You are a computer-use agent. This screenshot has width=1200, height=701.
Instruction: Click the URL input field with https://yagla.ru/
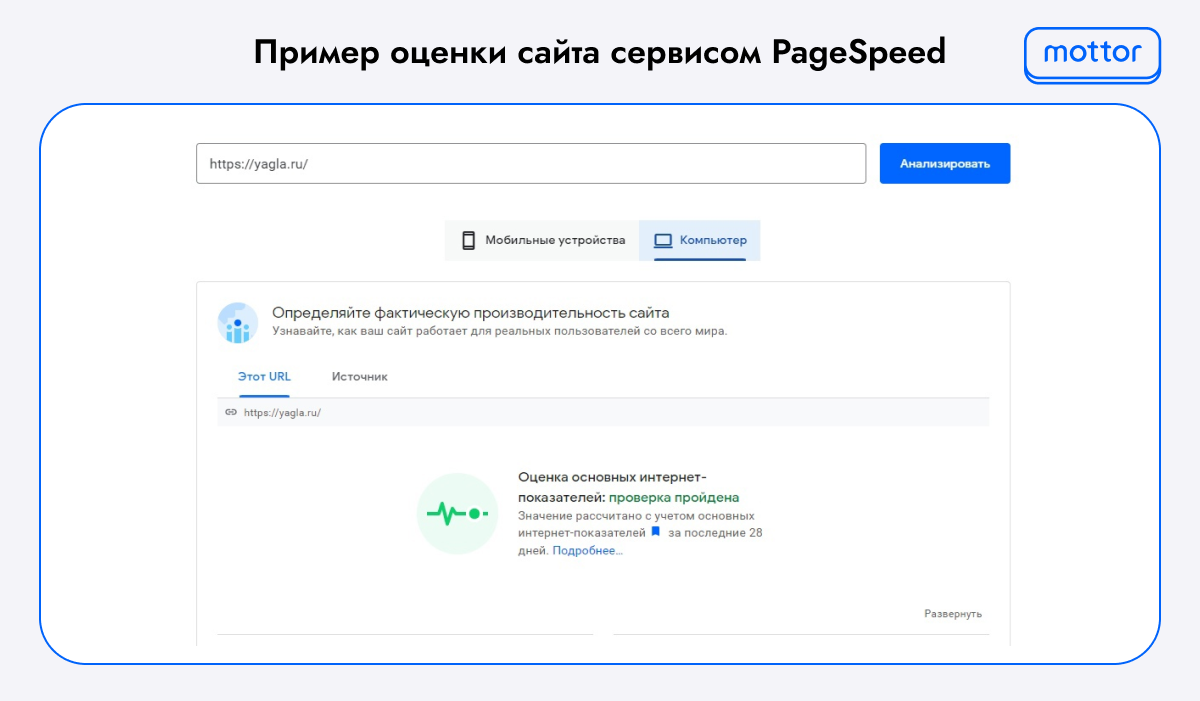(x=531, y=163)
